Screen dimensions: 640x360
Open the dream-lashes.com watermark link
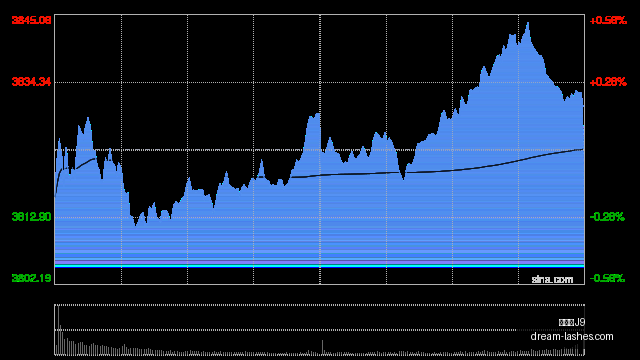point(572,336)
